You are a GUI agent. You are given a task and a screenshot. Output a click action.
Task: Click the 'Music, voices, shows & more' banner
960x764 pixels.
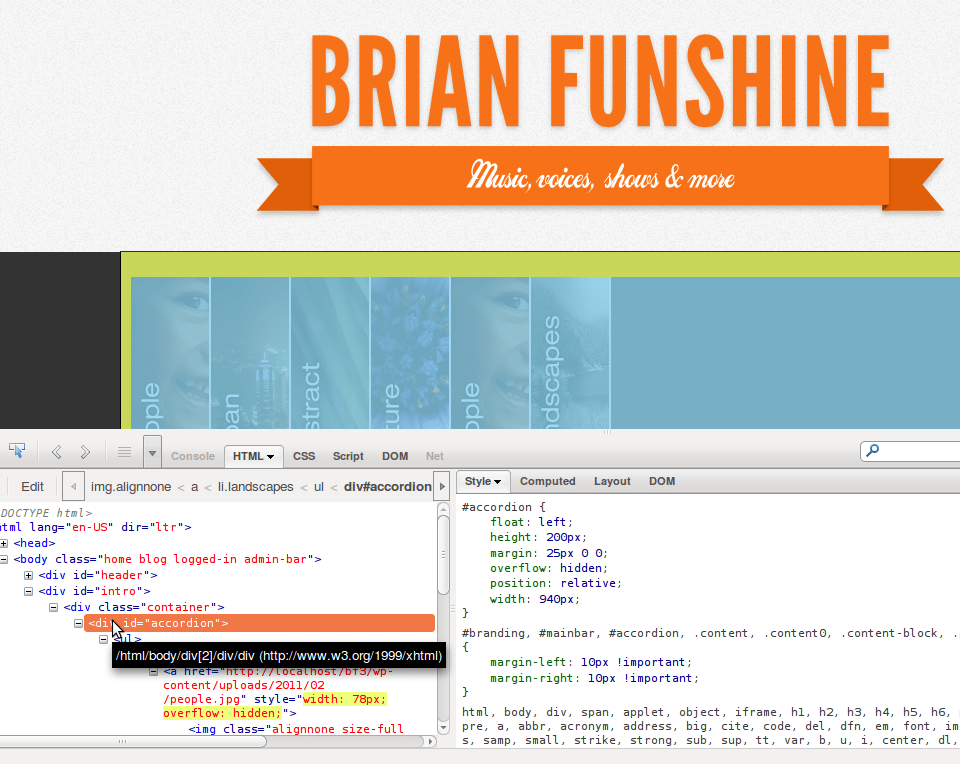(x=601, y=176)
